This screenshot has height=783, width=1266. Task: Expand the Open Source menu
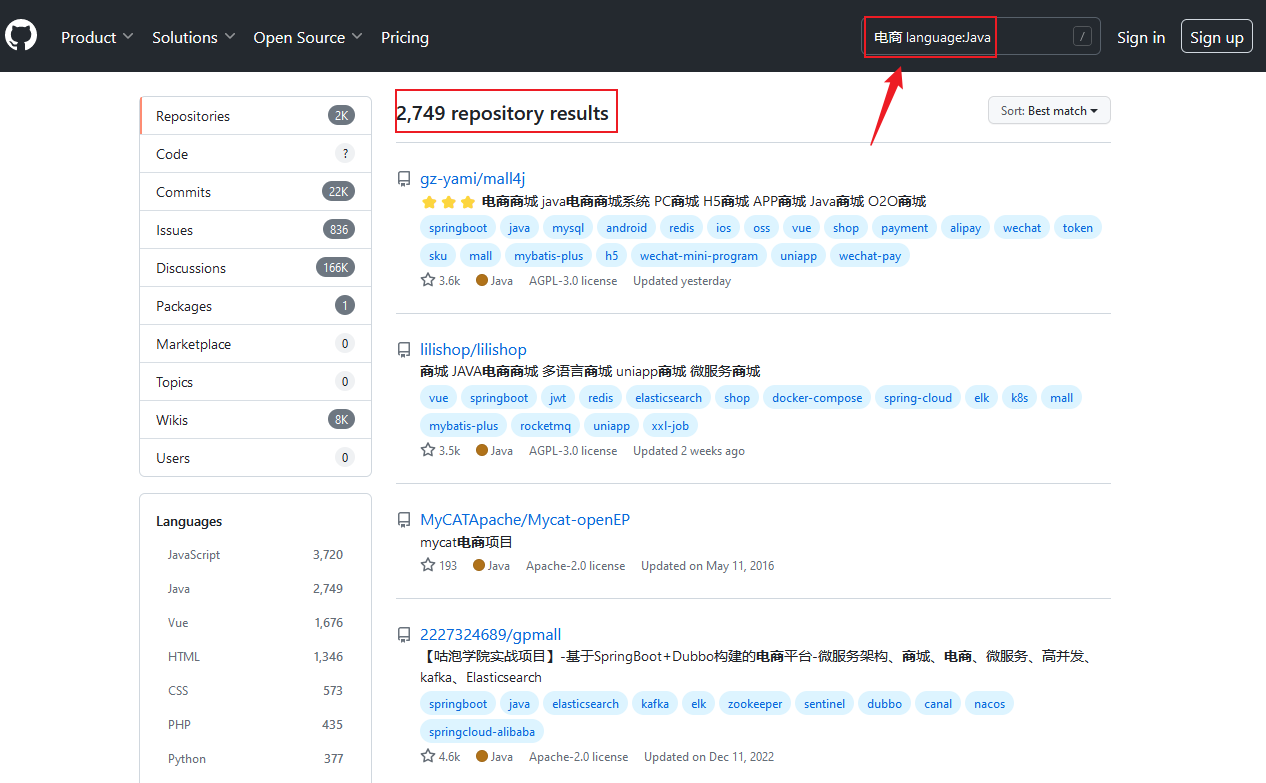click(308, 37)
